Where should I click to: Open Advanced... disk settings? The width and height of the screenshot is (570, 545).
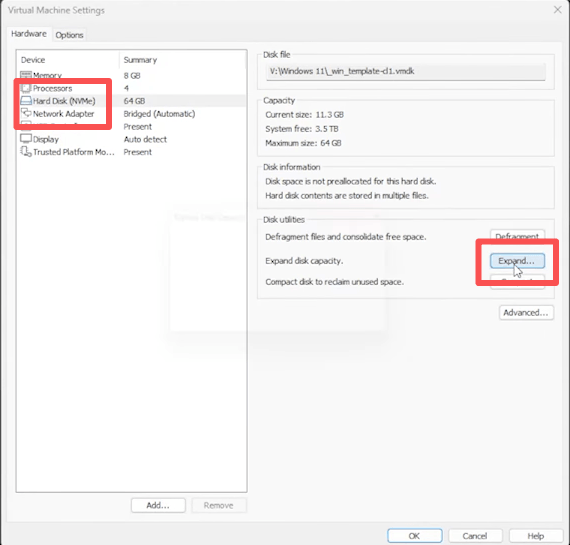point(526,313)
